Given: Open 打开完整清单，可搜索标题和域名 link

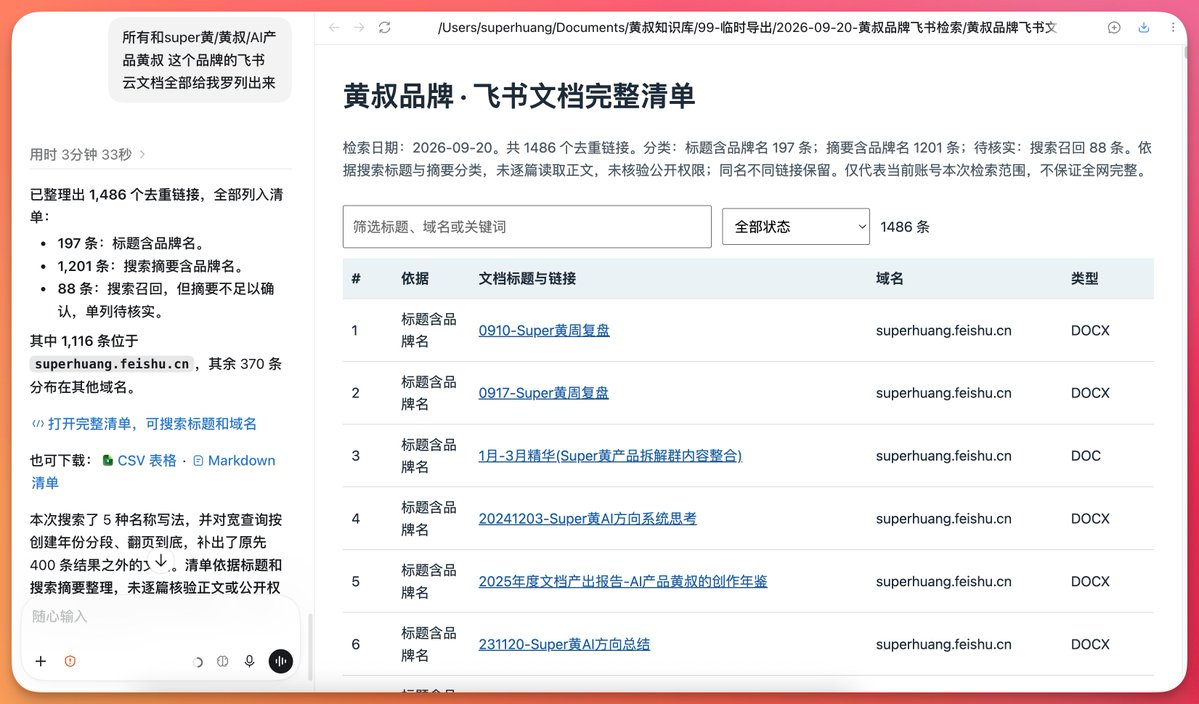Looking at the screenshot, I should (x=144, y=423).
